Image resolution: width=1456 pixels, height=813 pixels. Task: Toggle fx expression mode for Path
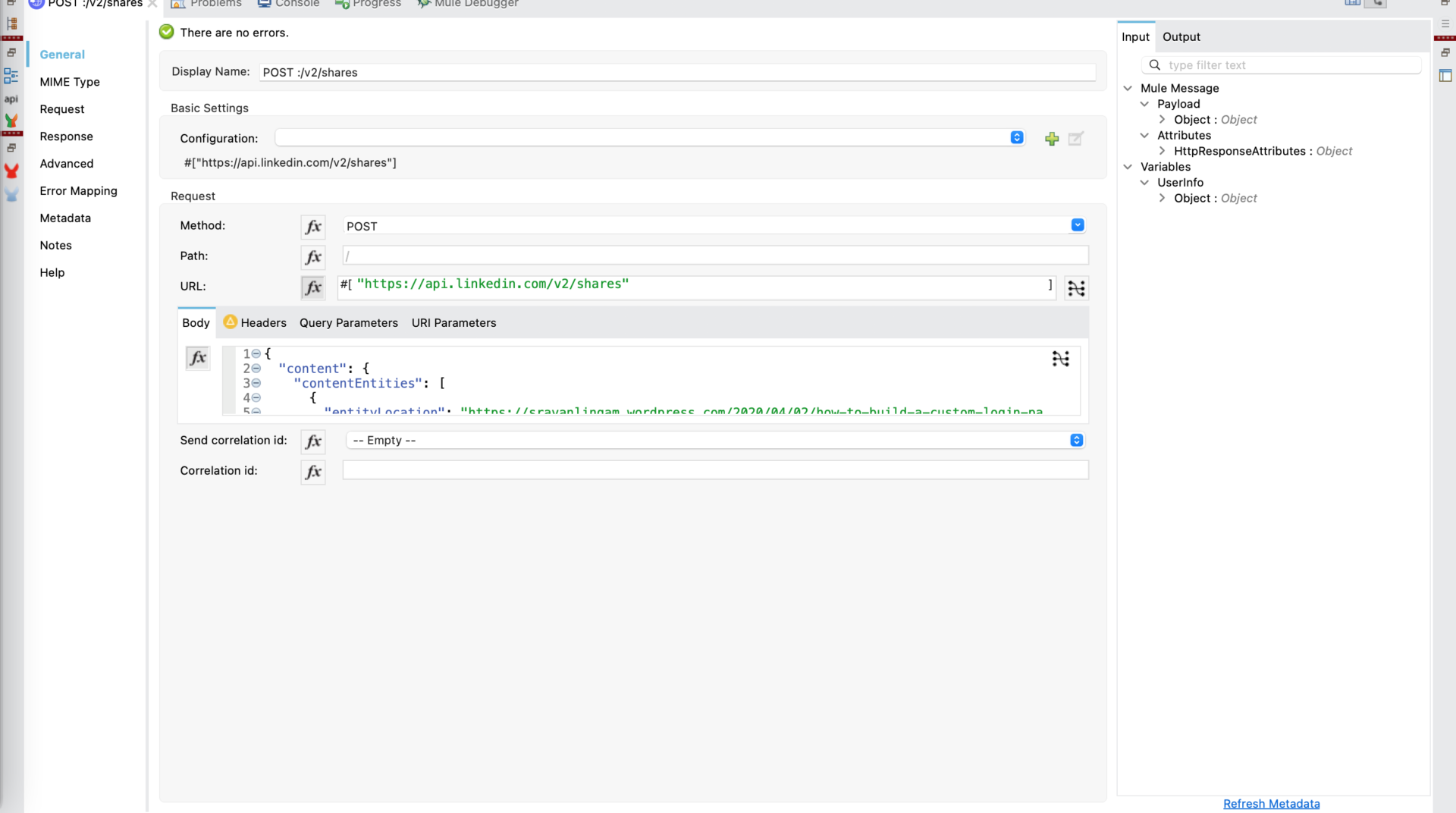click(x=313, y=257)
